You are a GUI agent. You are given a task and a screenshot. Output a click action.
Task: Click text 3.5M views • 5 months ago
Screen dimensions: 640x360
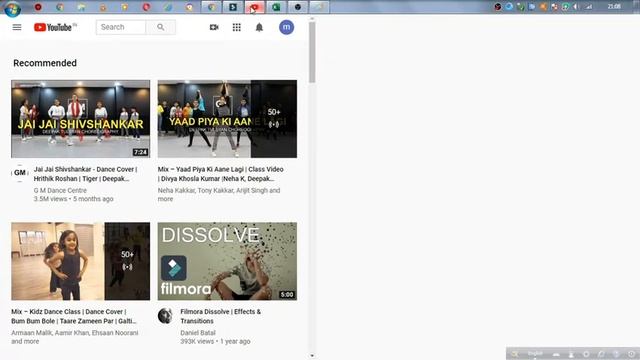click(73, 199)
